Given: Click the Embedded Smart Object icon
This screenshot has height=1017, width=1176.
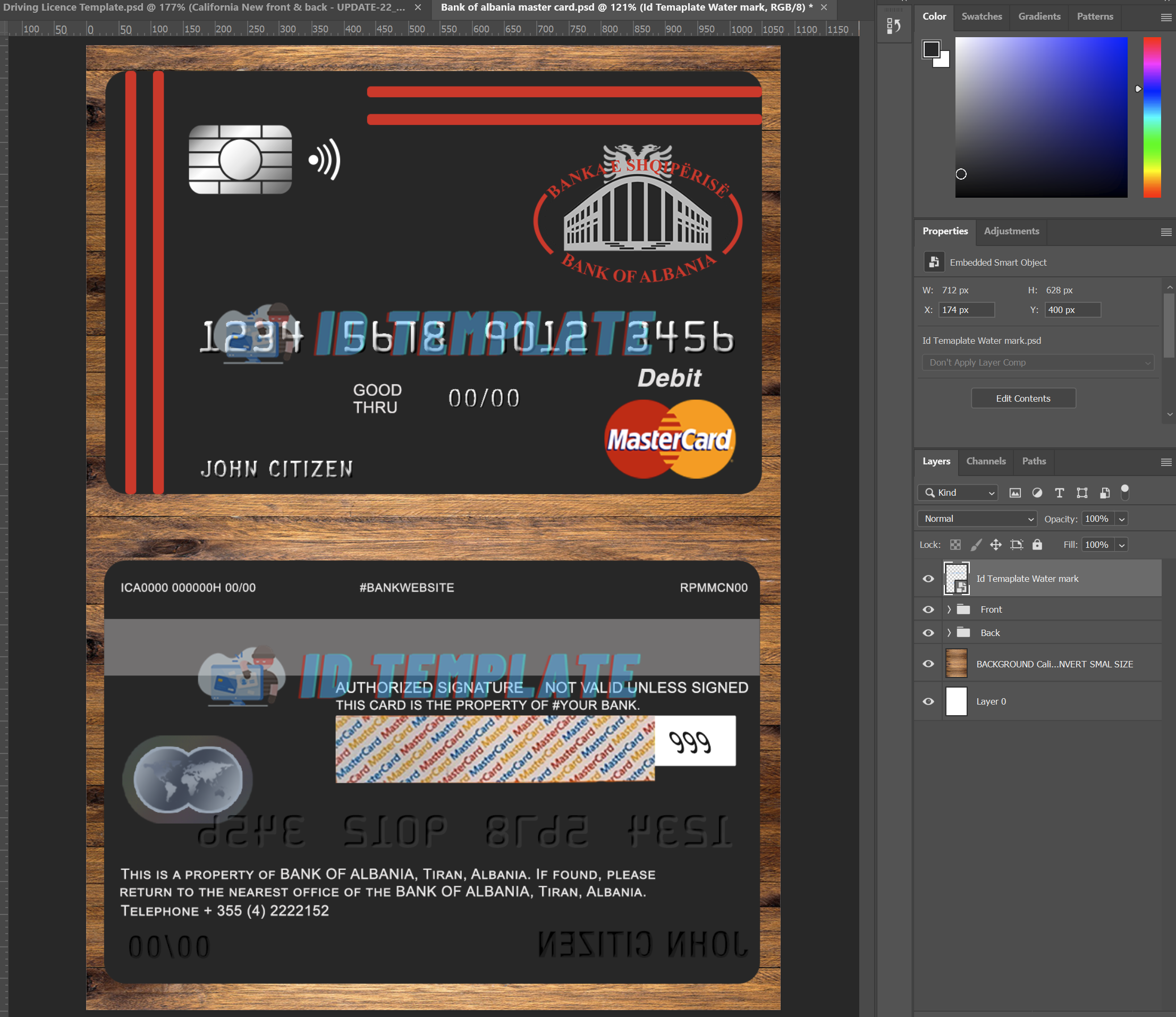Looking at the screenshot, I should pos(934,262).
